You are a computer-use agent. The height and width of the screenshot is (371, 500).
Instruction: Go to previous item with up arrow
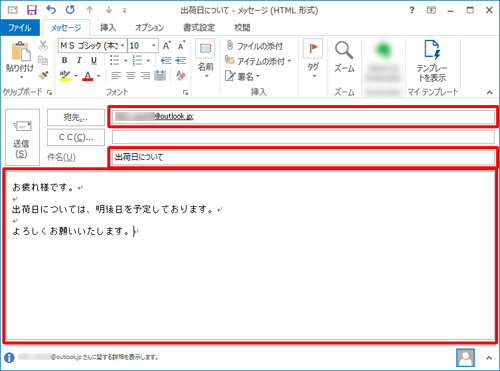[x=89, y=10]
